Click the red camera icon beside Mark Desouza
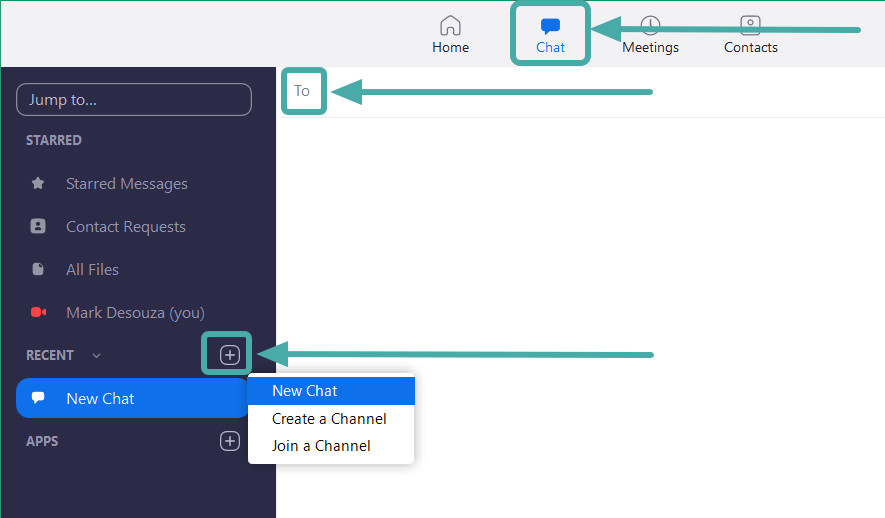Screen dimensions: 885x518 [x=38, y=313]
